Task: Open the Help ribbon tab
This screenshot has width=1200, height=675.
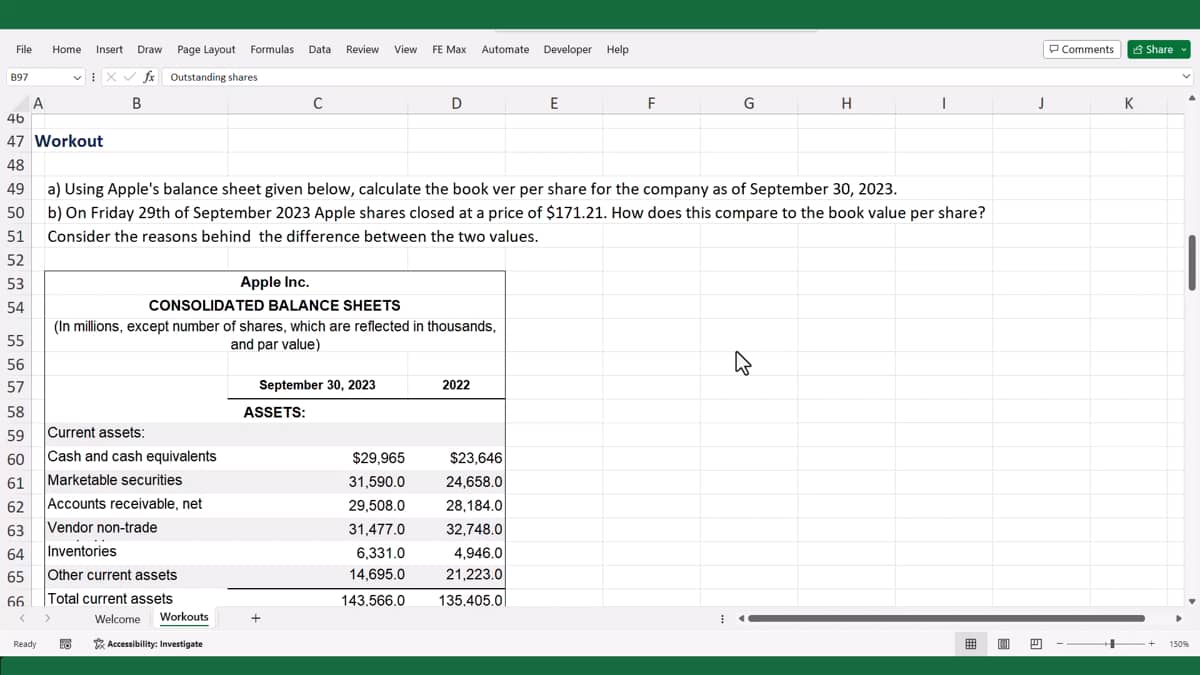Action: coord(618,49)
